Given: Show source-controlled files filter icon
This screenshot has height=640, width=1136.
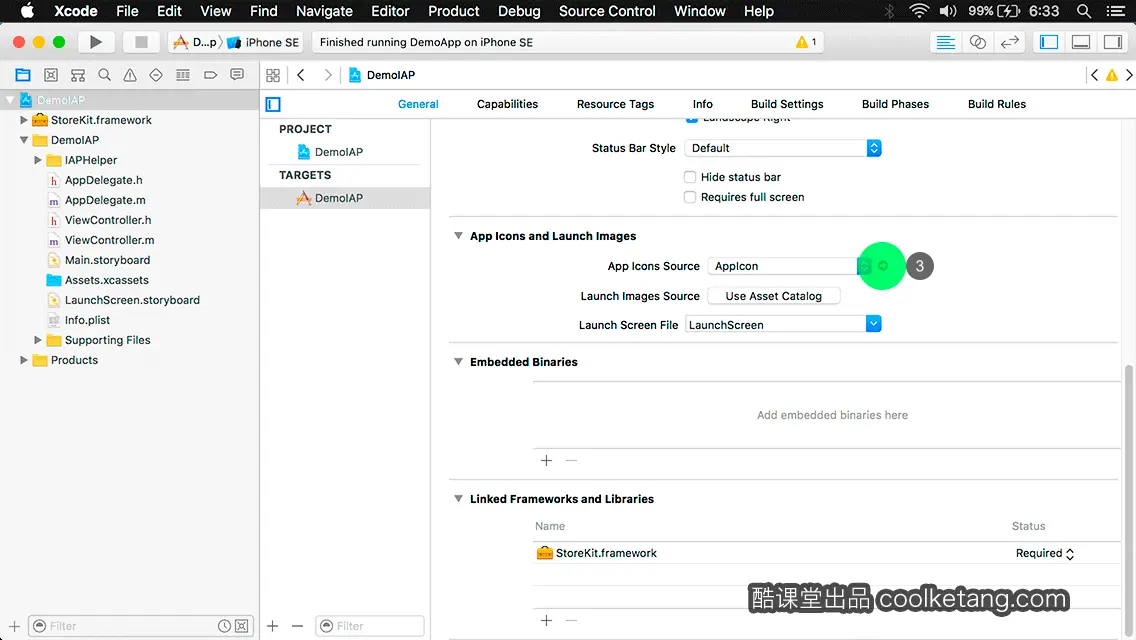Looking at the screenshot, I should click(x=242, y=626).
